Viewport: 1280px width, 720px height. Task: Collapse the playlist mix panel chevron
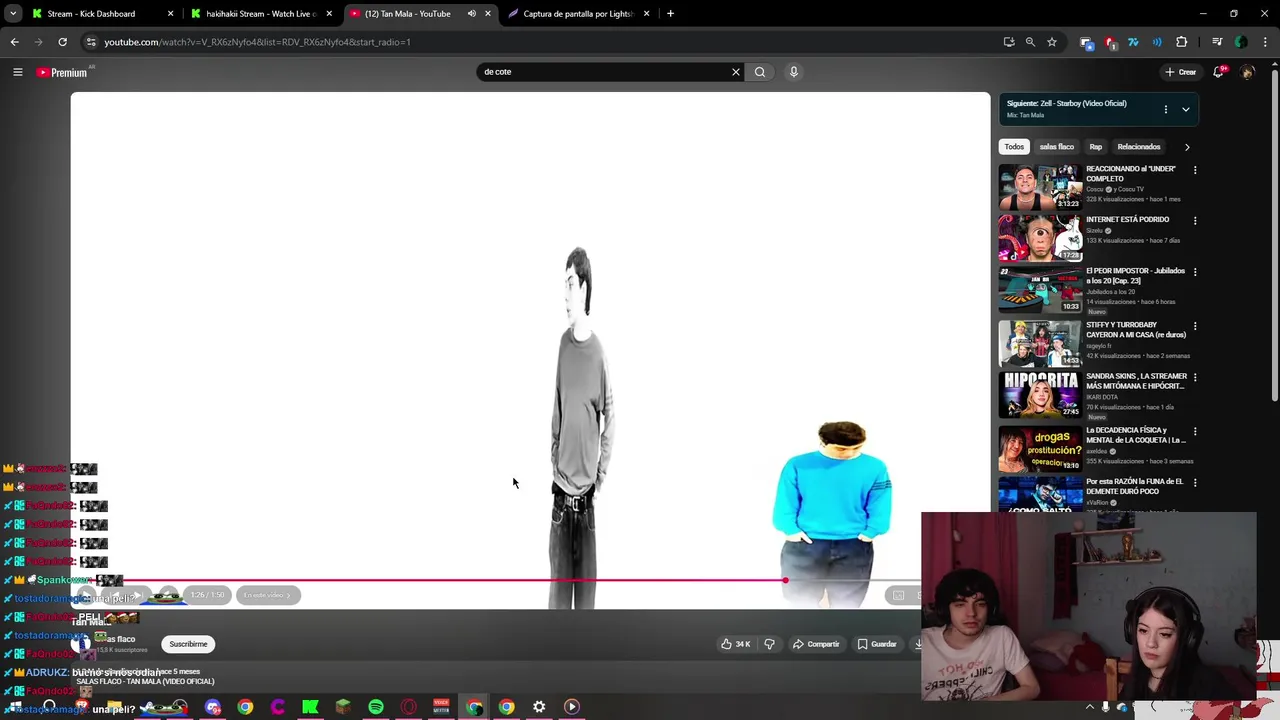click(x=1185, y=109)
